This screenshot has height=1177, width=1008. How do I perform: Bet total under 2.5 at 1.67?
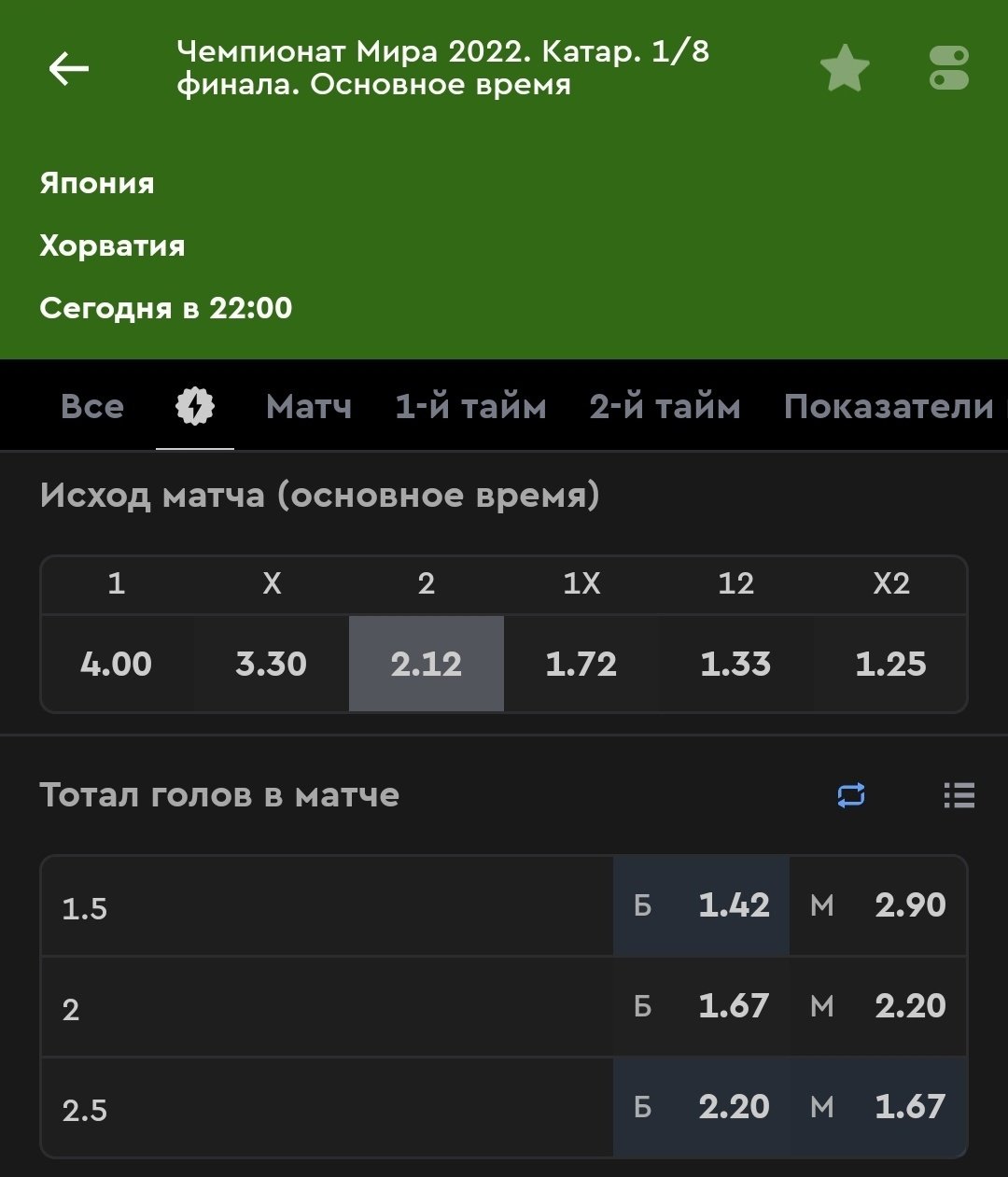(878, 1107)
